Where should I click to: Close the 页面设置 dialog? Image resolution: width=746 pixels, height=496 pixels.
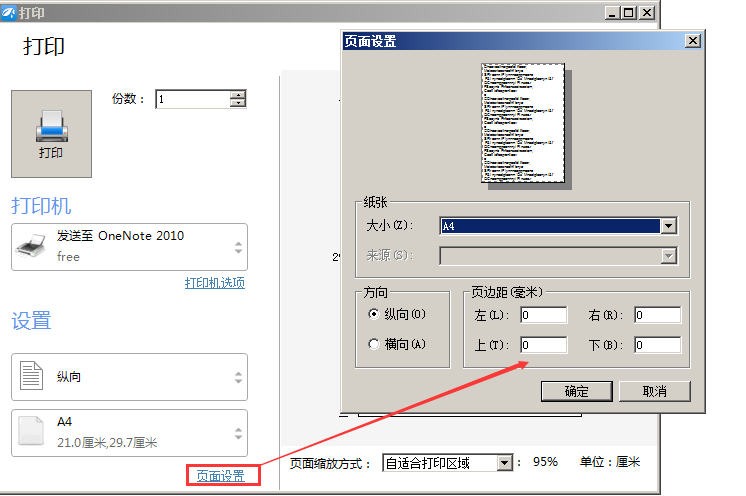point(692,41)
